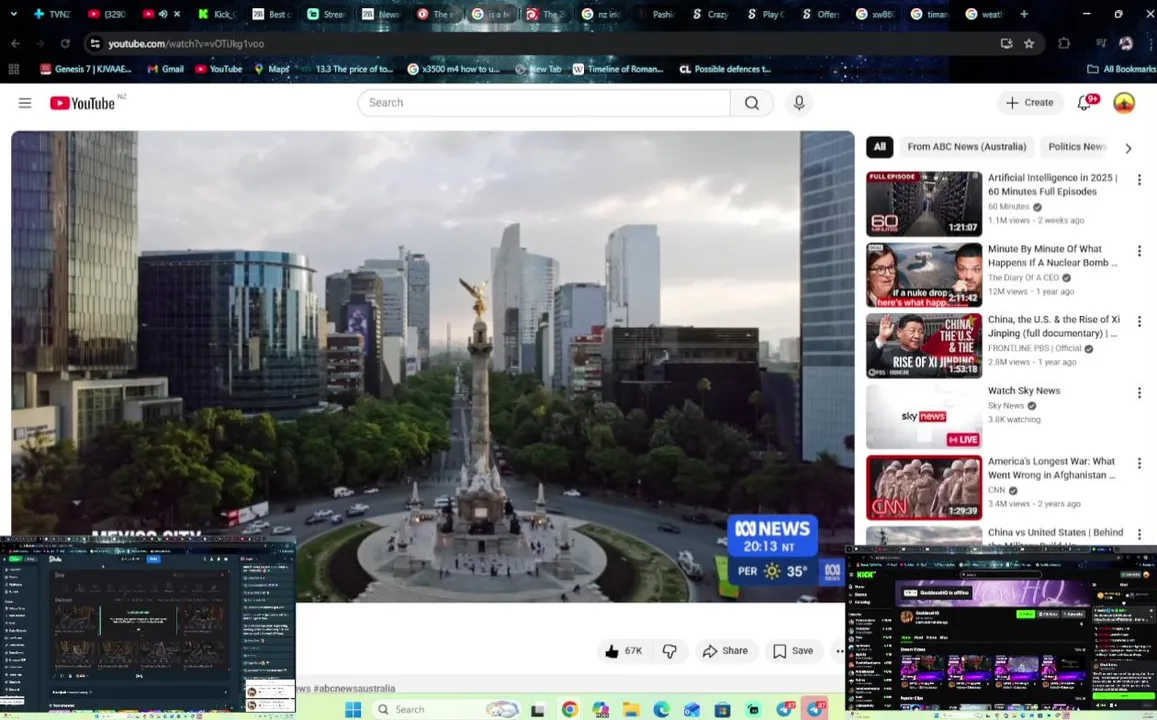Open more actions menu beside Save
This screenshot has width=1157, height=720.
[838, 651]
